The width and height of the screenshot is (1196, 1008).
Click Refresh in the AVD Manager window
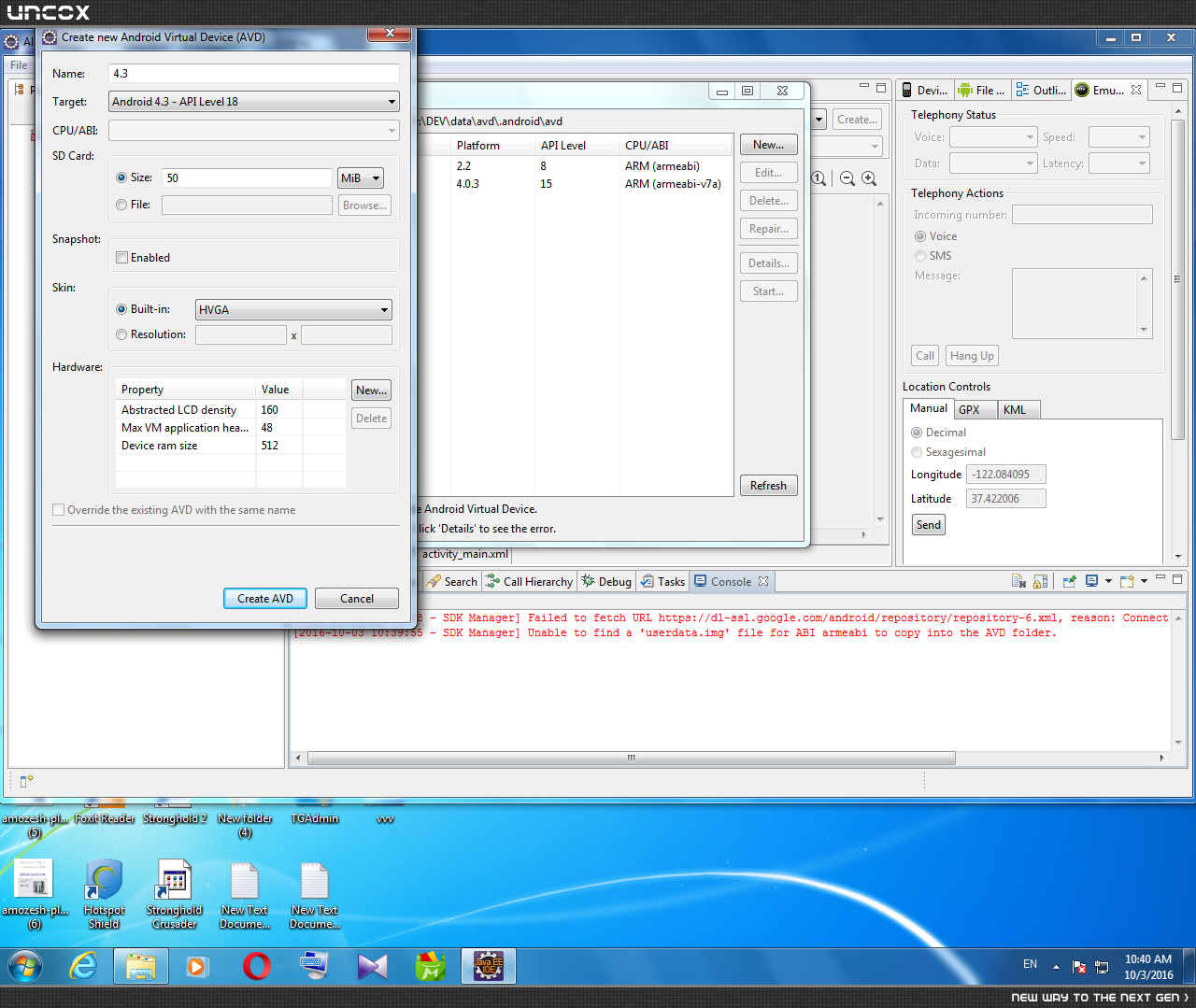coord(769,486)
